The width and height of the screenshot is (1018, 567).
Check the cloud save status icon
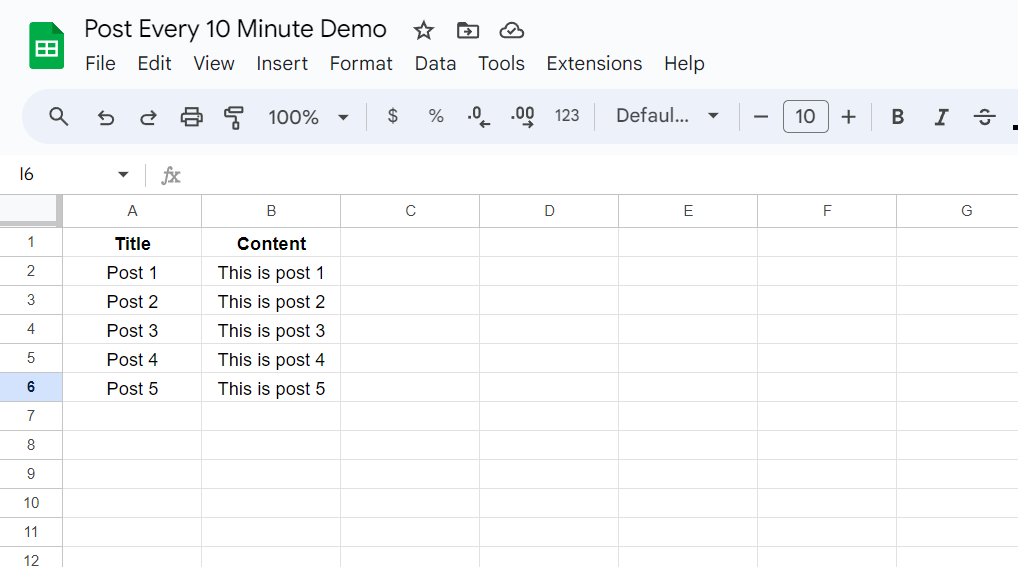tap(512, 30)
